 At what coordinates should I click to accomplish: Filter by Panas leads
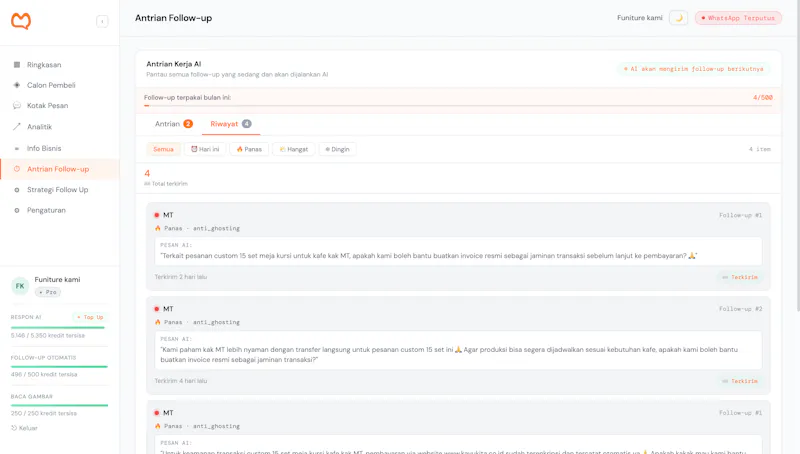pos(249,149)
